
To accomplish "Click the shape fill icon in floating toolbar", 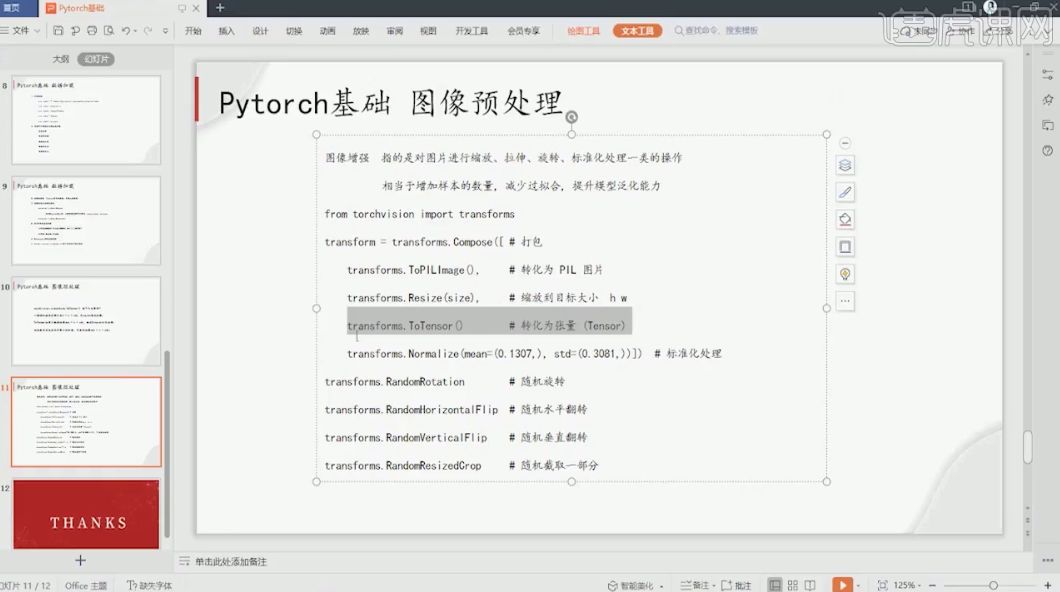I will [x=845, y=220].
